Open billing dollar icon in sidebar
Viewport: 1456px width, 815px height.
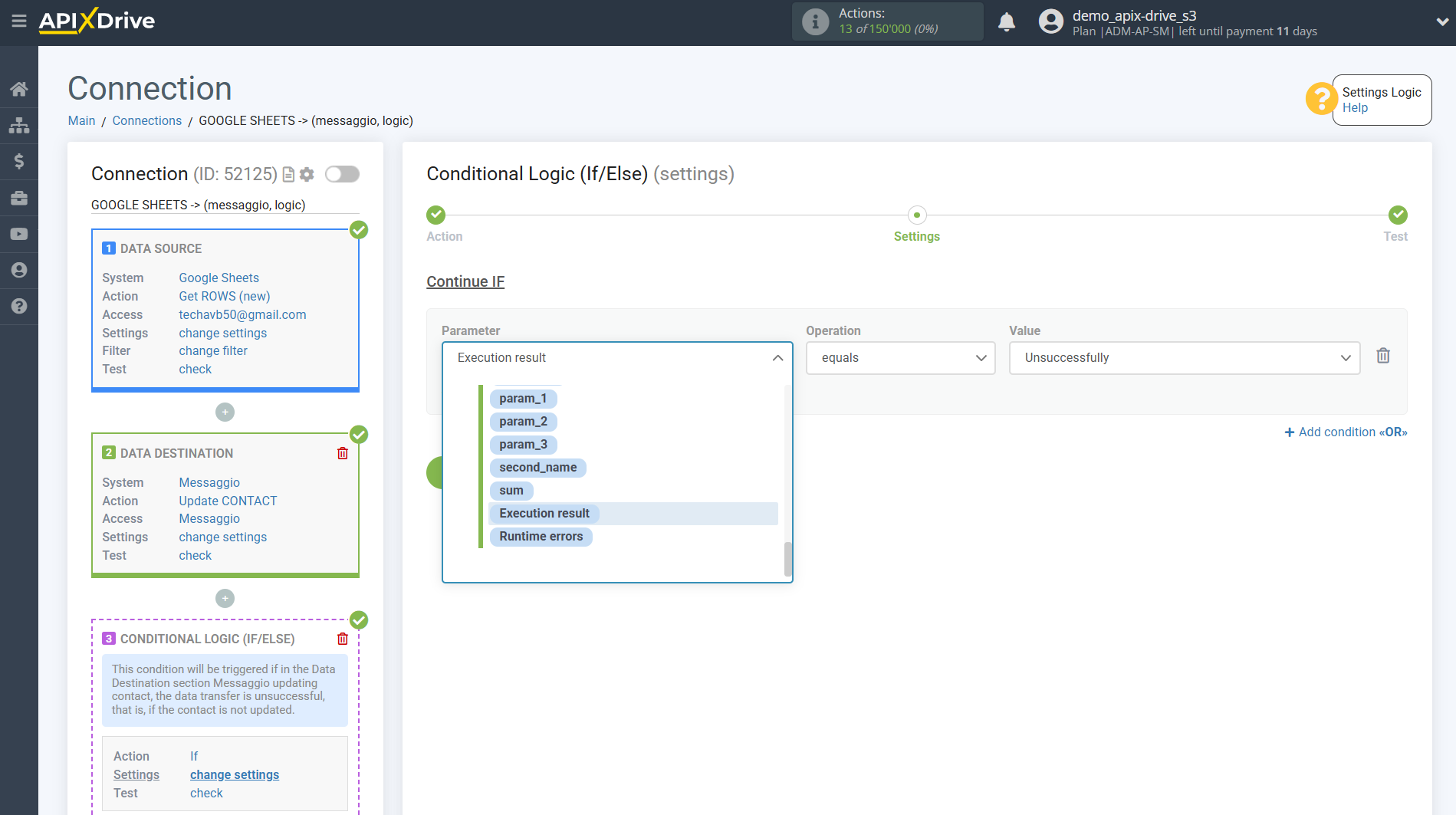tap(19, 161)
